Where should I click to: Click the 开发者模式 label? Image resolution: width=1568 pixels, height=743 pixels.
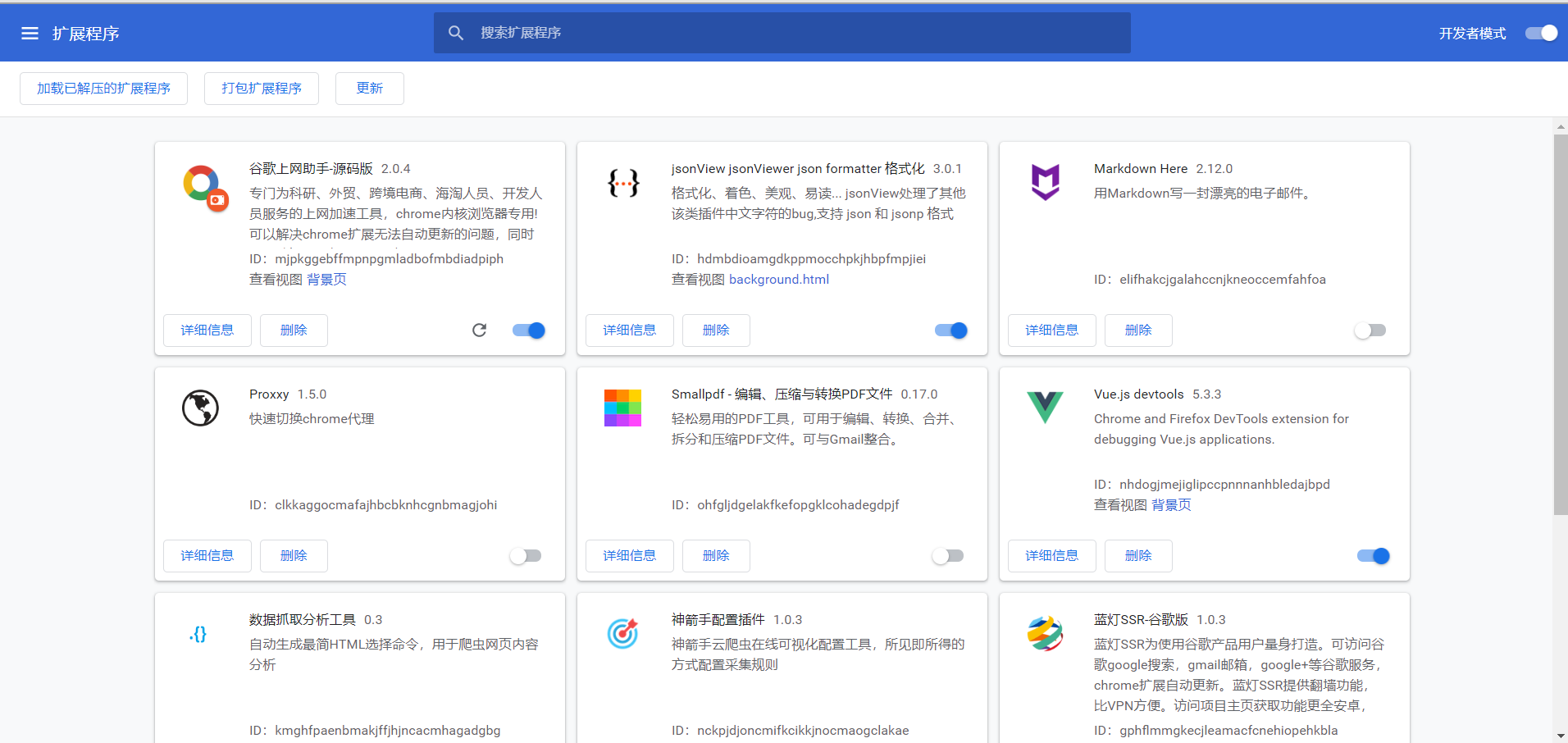pos(1472,34)
